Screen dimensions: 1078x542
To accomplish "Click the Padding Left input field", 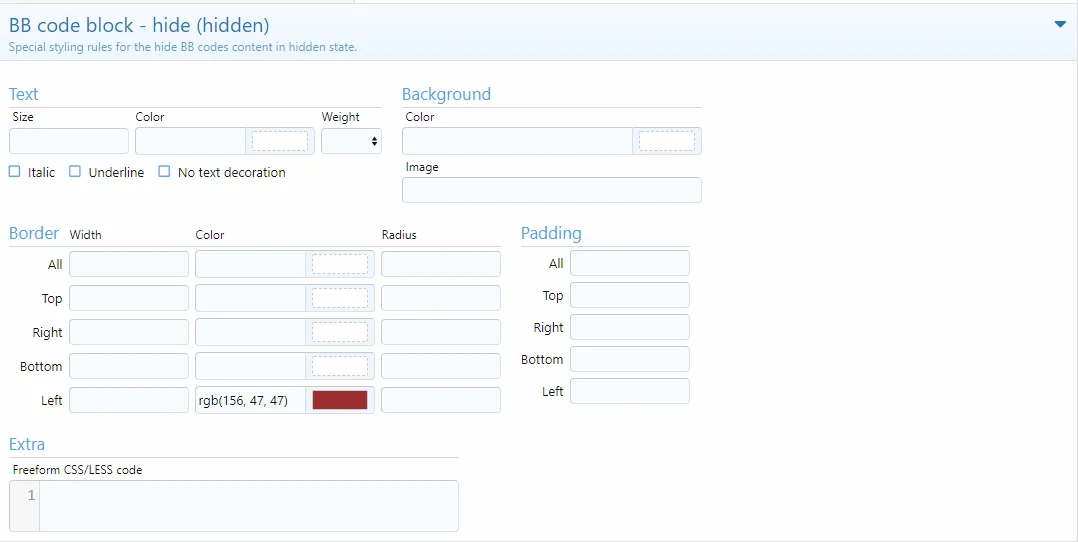I will click(x=629, y=391).
